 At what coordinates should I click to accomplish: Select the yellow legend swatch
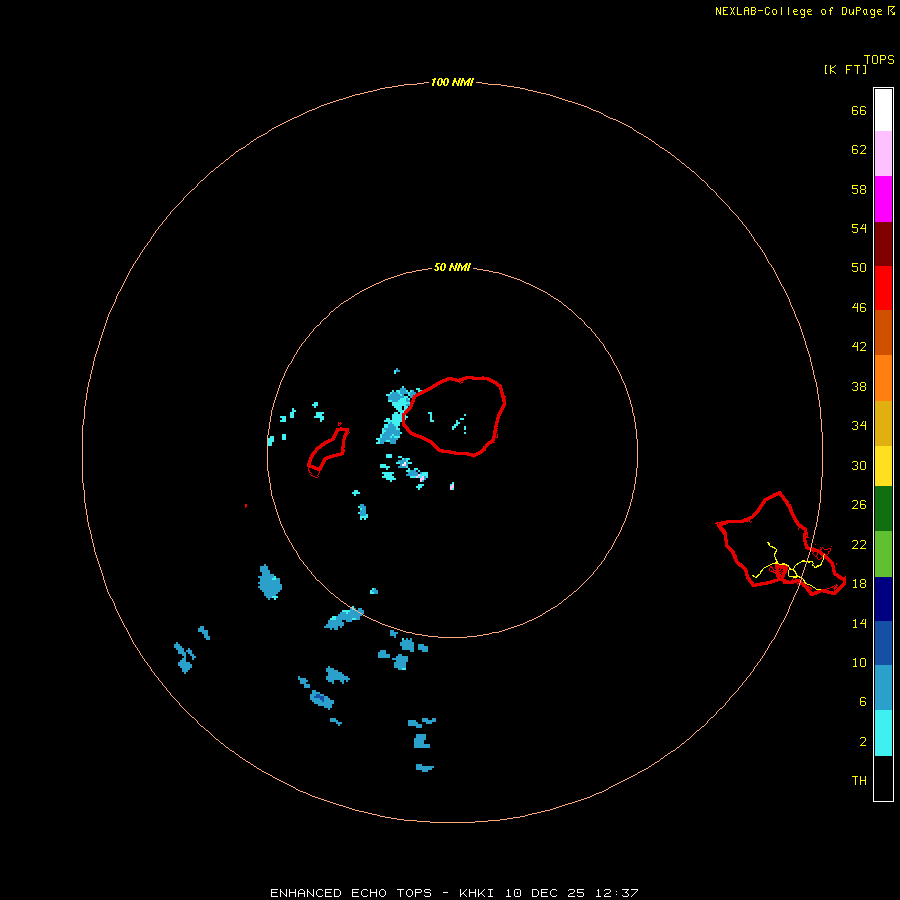[883, 465]
